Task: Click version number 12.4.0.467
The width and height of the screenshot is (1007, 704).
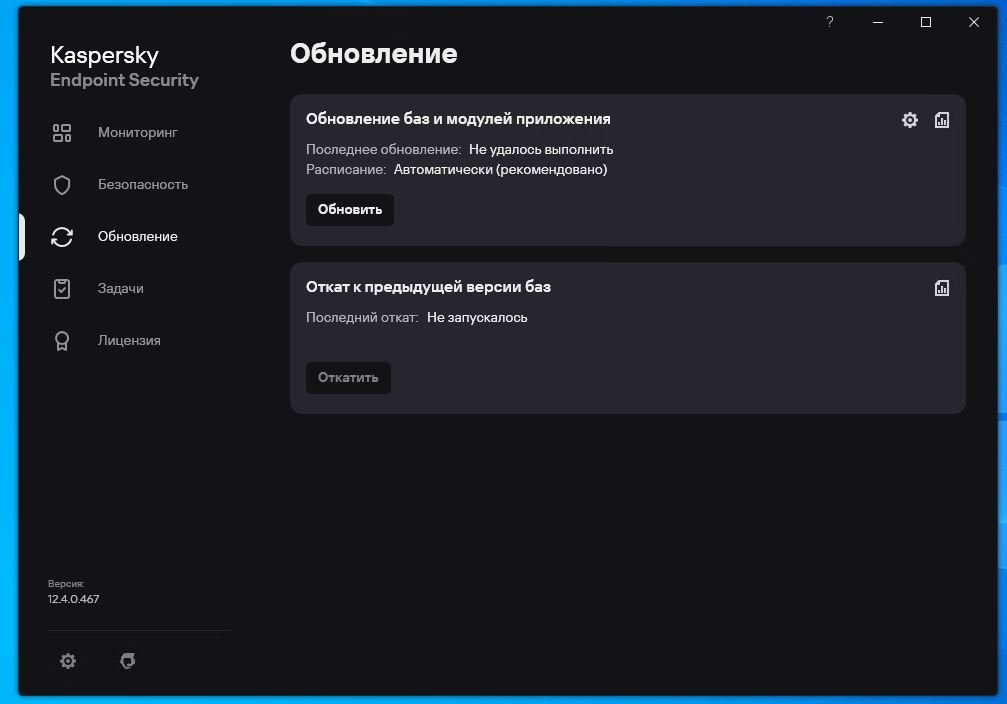Action: pyautogui.click(x=73, y=599)
